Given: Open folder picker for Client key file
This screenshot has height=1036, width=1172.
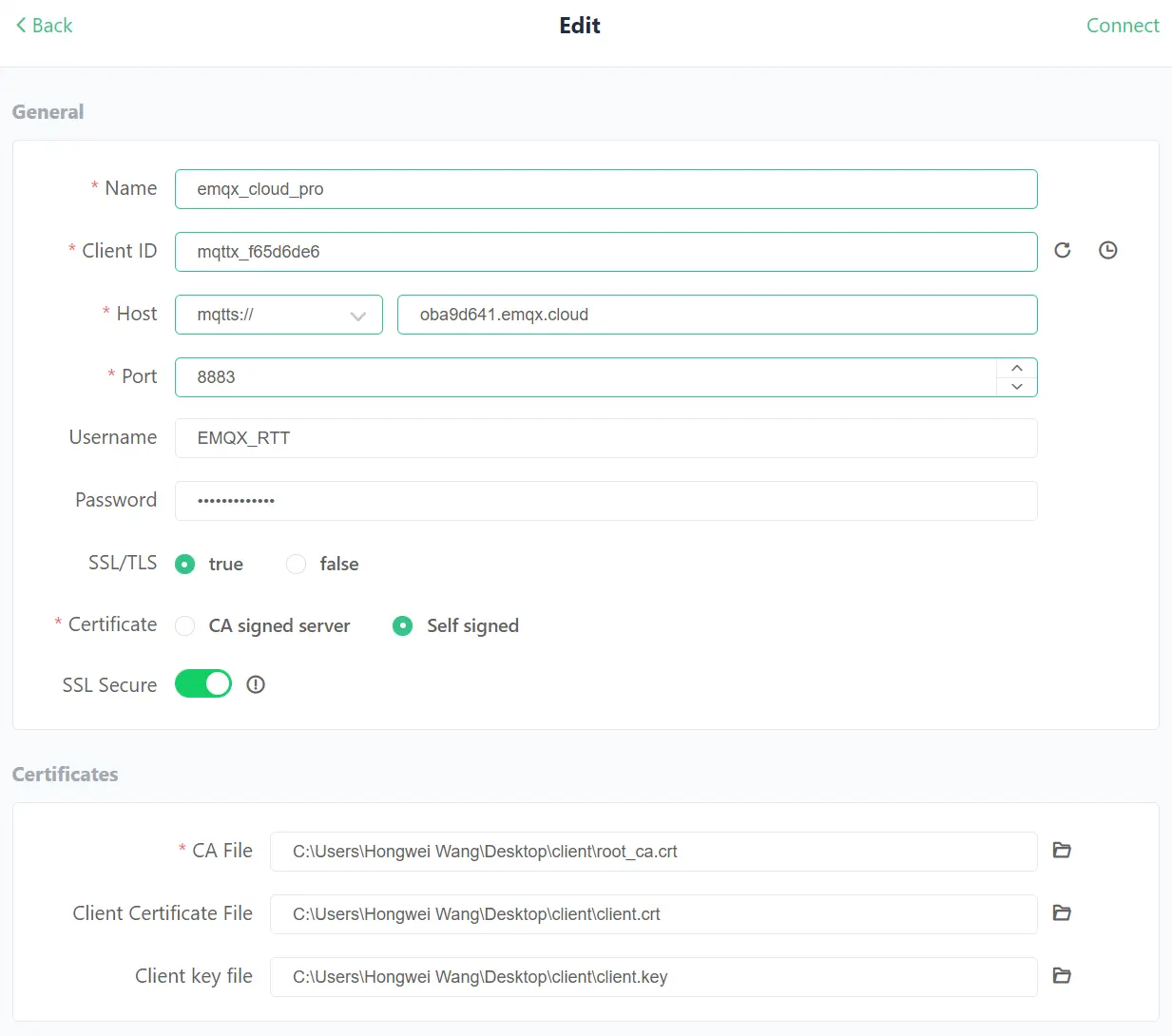Looking at the screenshot, I should coord(1062,975).
